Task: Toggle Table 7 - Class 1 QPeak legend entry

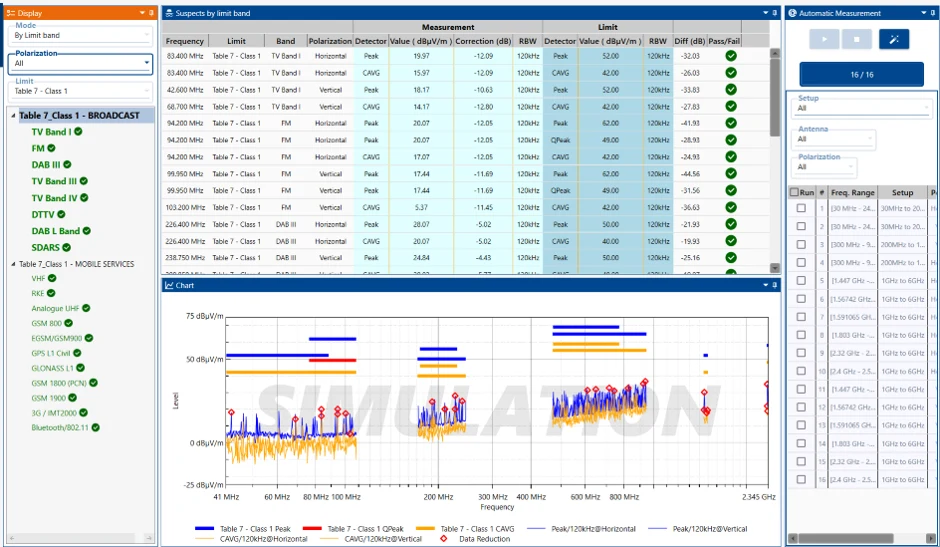Action: 353,528
